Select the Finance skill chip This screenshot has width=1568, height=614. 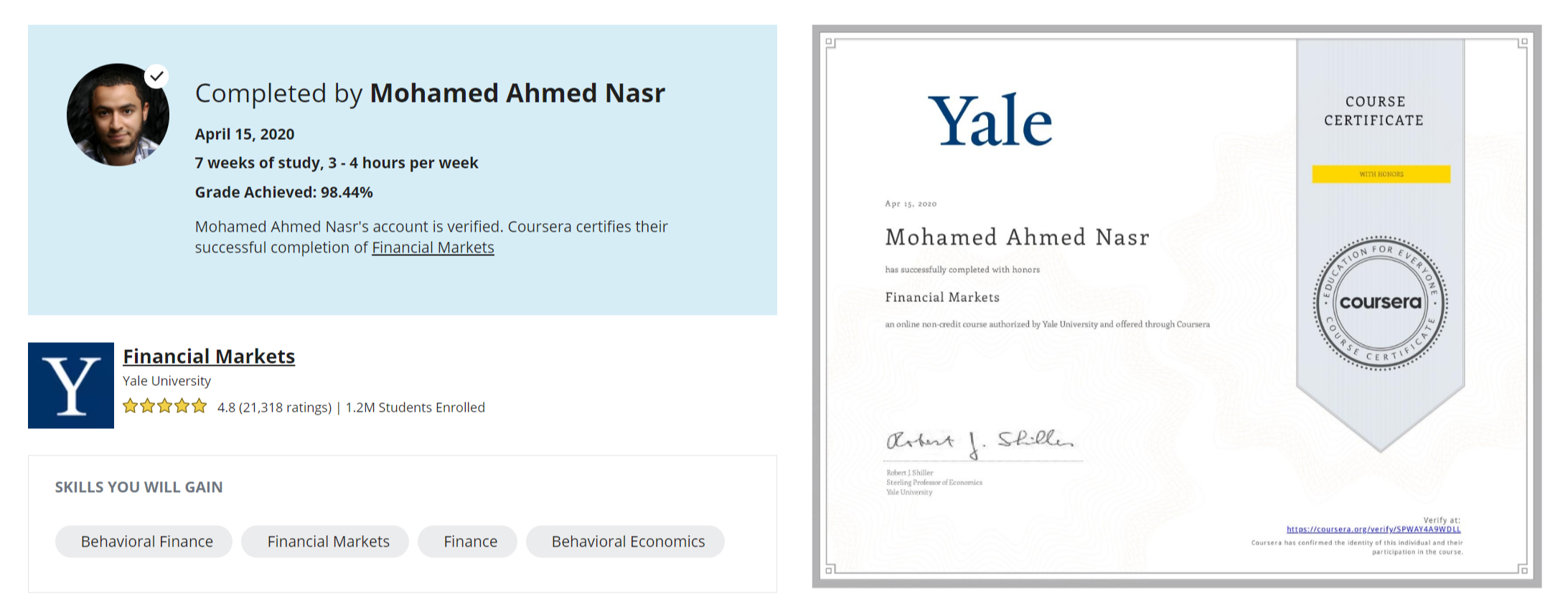[470, 542]
